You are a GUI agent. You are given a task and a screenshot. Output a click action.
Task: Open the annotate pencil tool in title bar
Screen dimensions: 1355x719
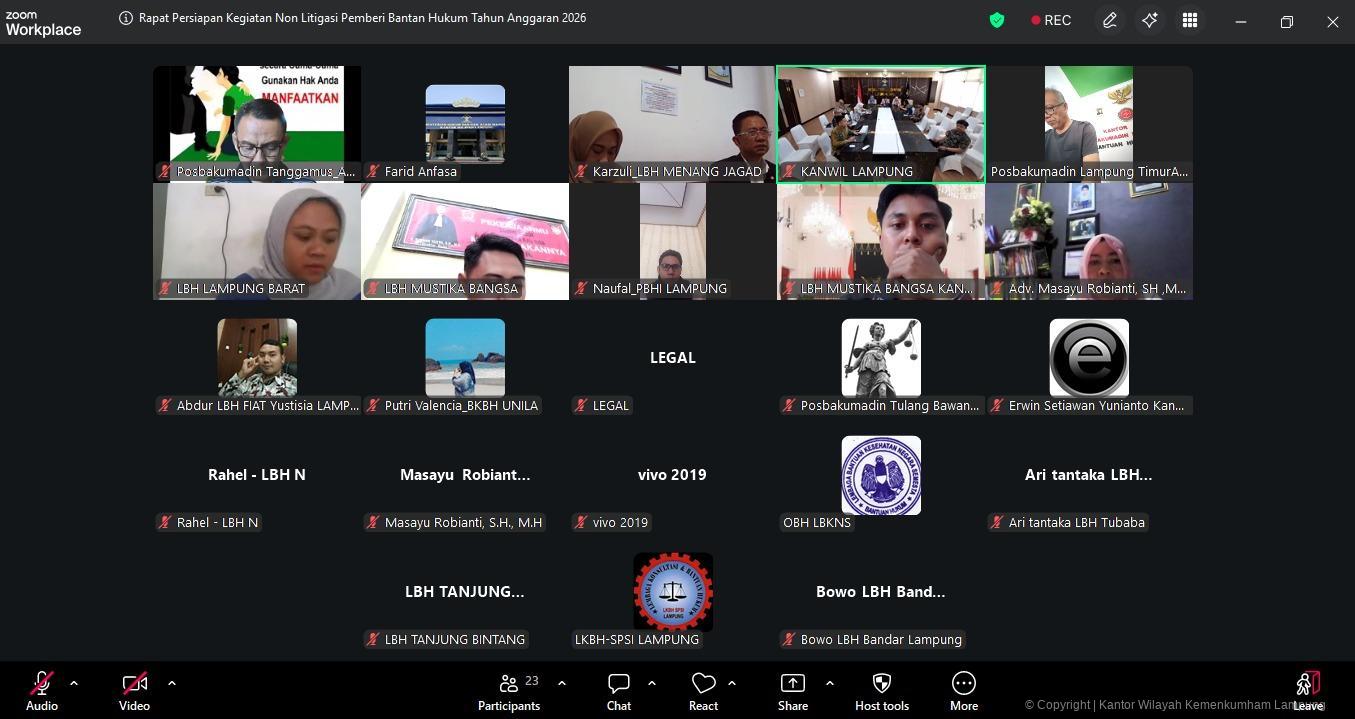tap(1109, 20)
